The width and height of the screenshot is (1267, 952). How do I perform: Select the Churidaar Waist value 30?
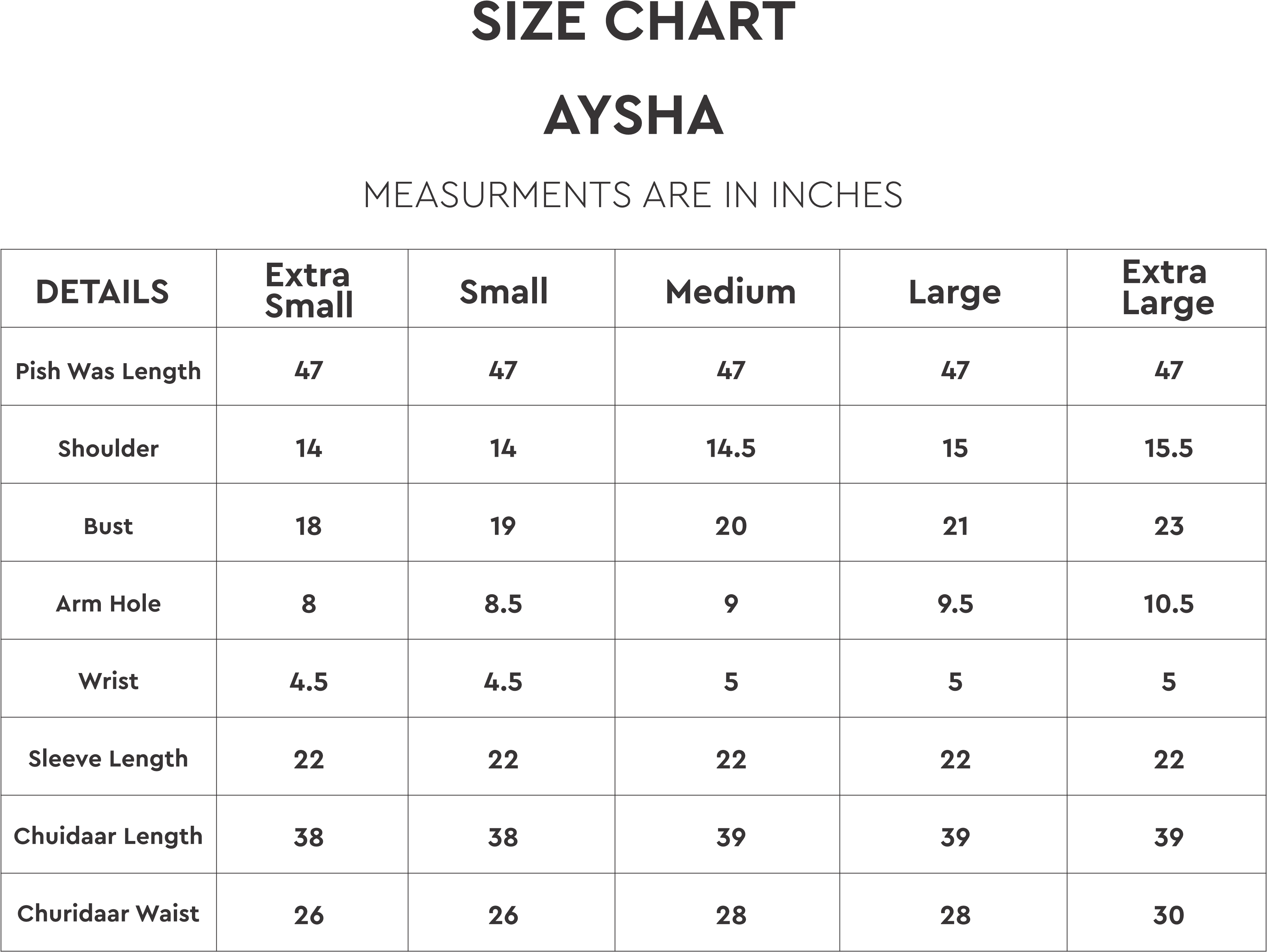[1168, 915]
